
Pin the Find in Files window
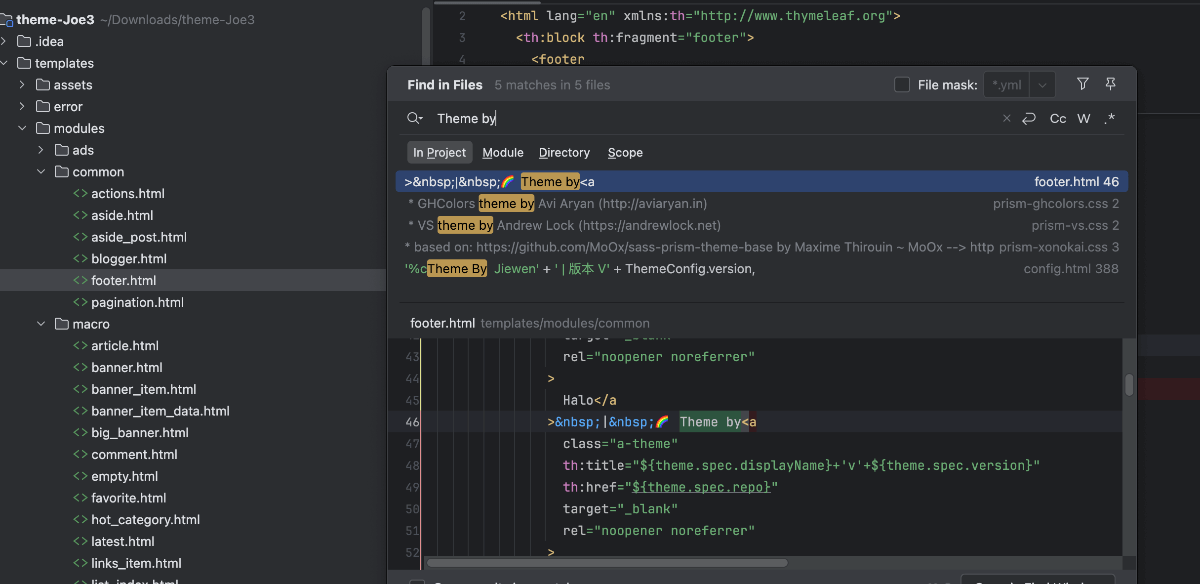pyautogui.click(x=1110, y=85)
